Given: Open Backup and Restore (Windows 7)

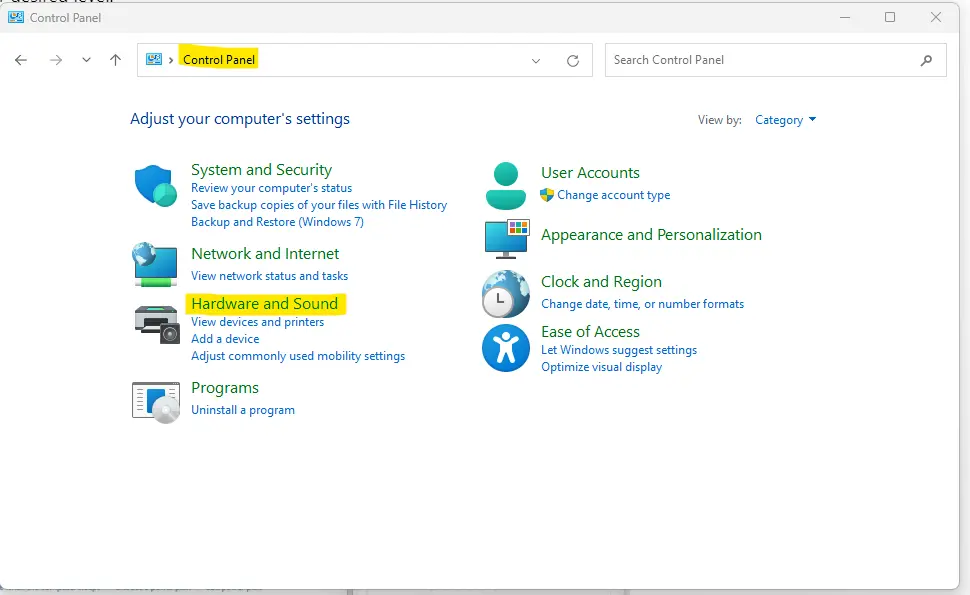Looking at the screenshot, I should [x=277, y=222].
